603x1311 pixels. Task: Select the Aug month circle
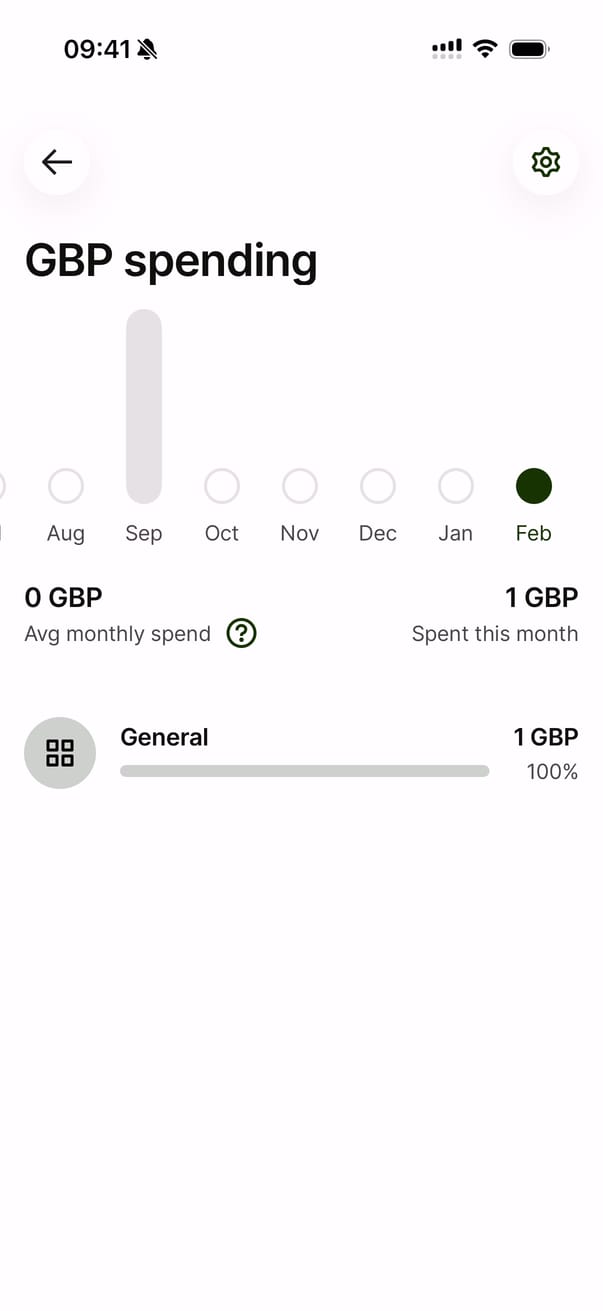66,486
